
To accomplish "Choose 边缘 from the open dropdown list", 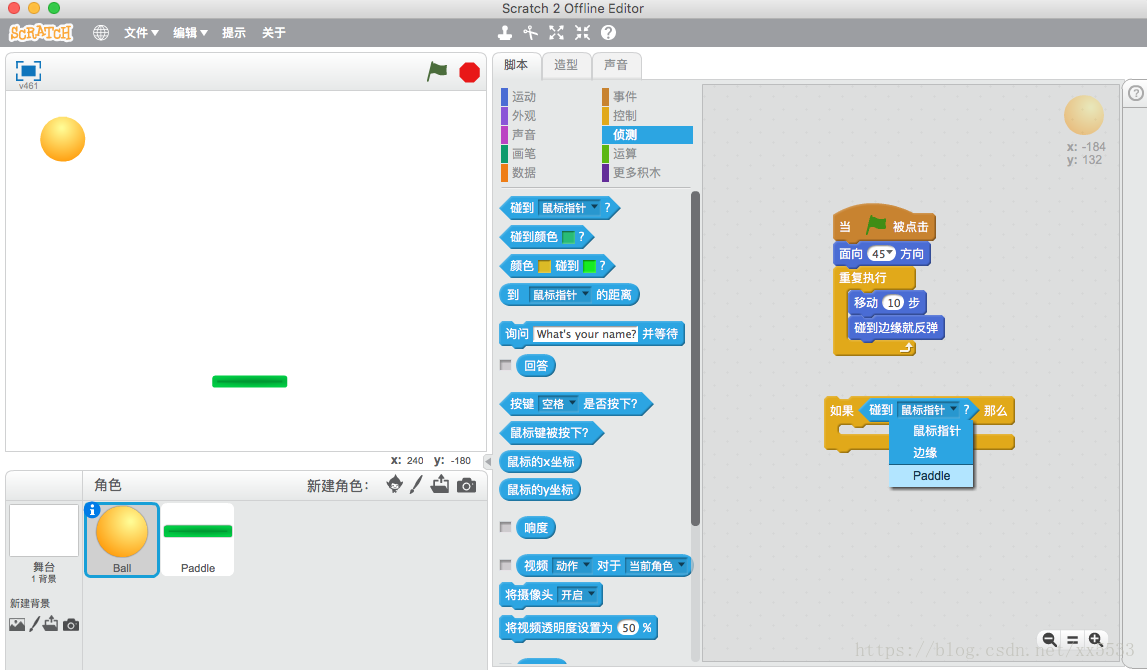I will point(931,453).
